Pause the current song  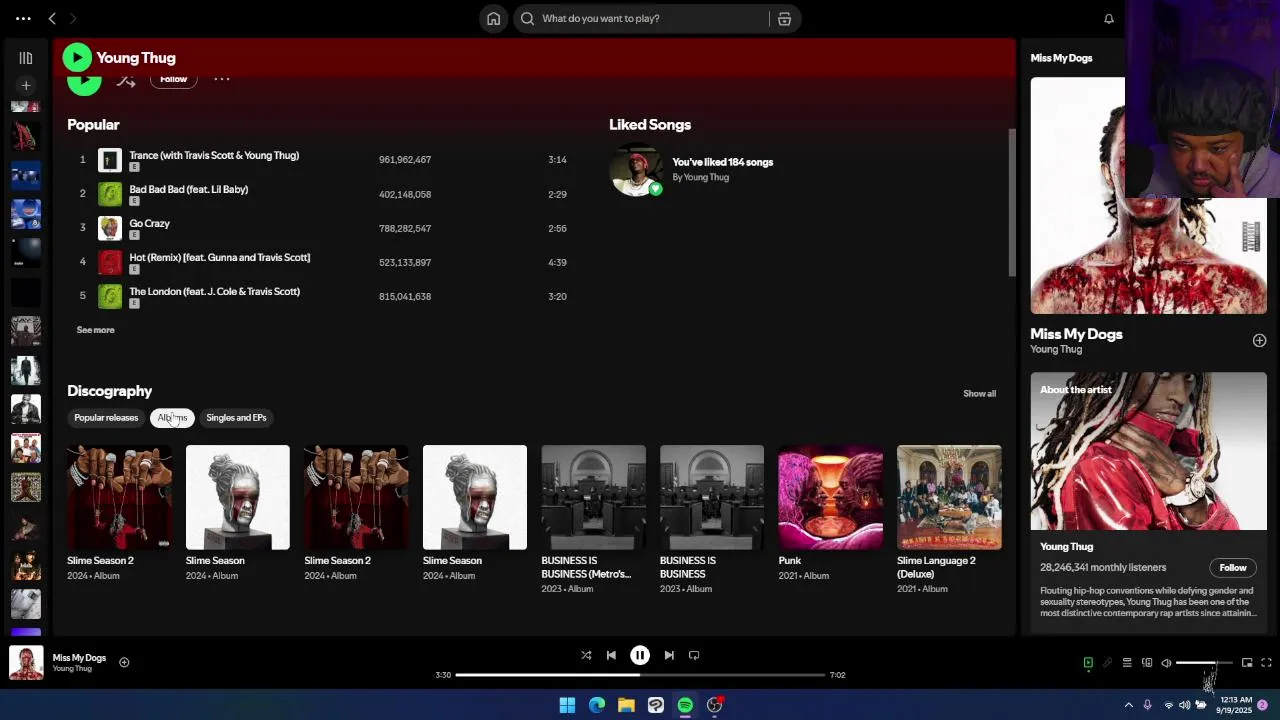click(640, 655)
